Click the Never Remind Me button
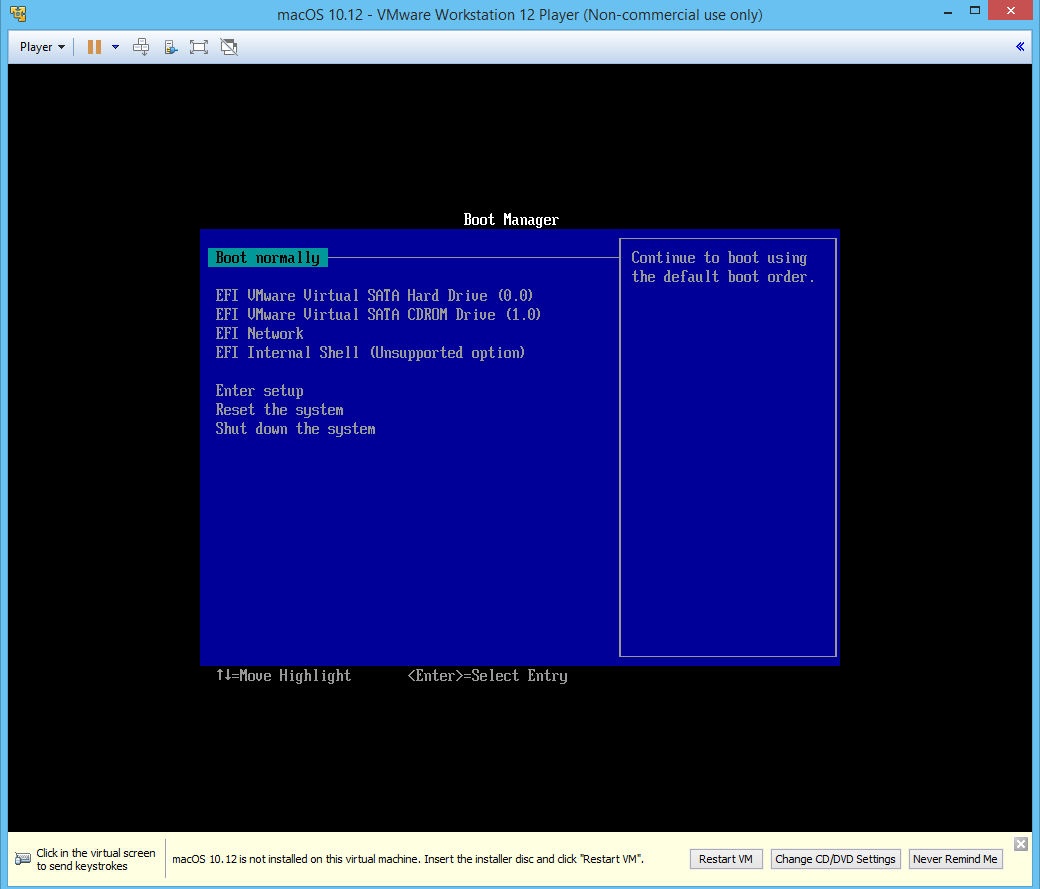Viewport: 1040px width, 889px height. 955,859
